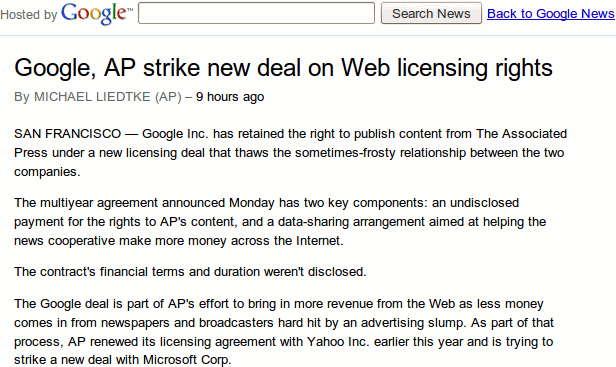Click the Google logo in the header

[x=97, y=14]
